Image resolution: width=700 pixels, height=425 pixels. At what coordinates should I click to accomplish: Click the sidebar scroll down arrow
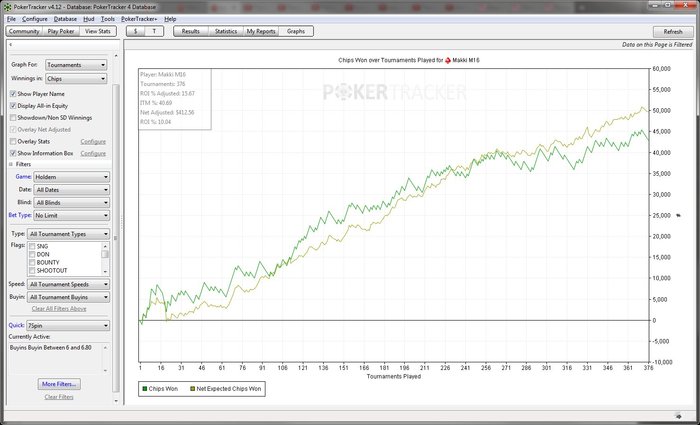(116, 401)
